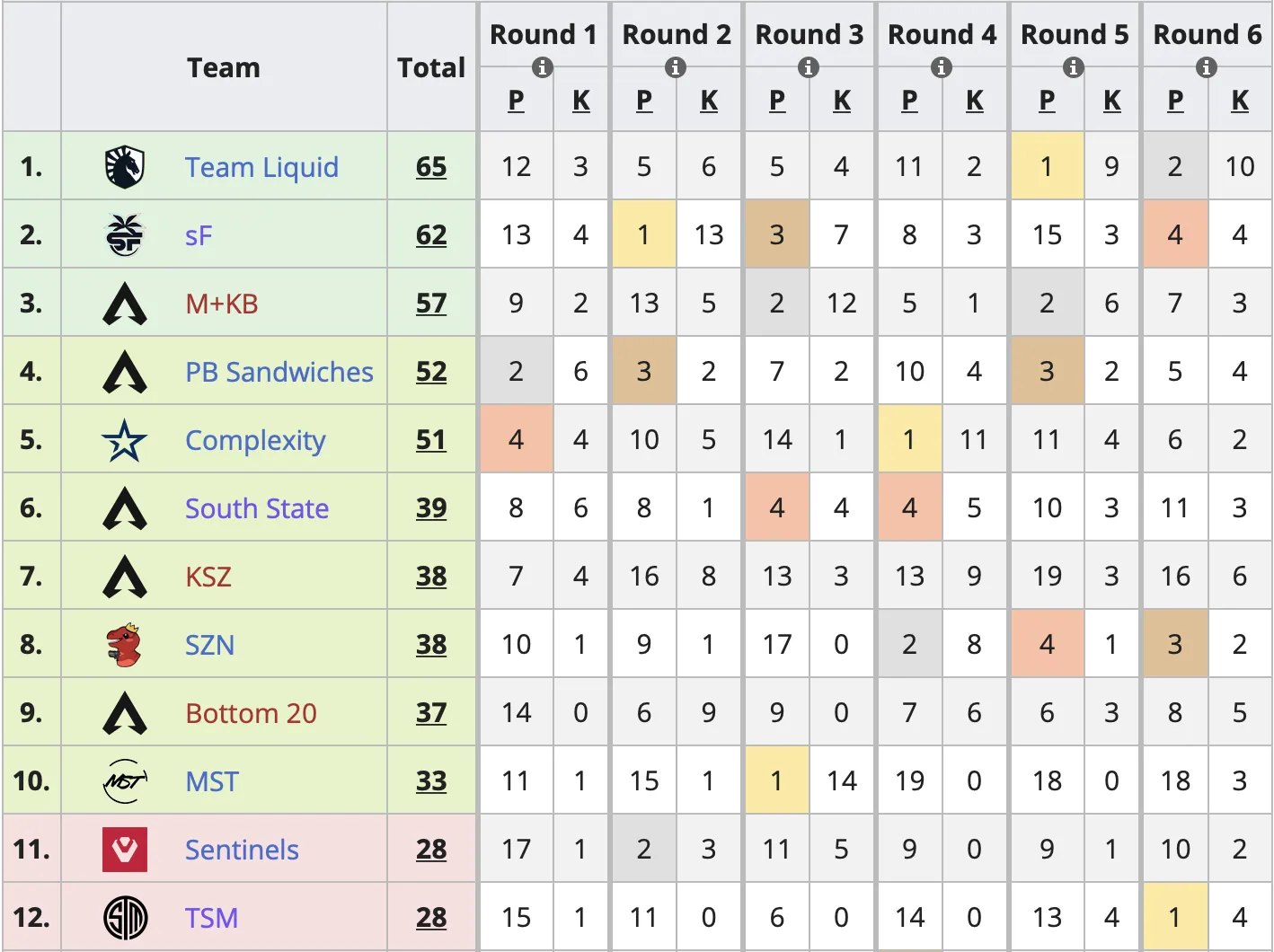Click the Round 2 column header
This screenshot has height=952, width=1274.
[677, 34]
